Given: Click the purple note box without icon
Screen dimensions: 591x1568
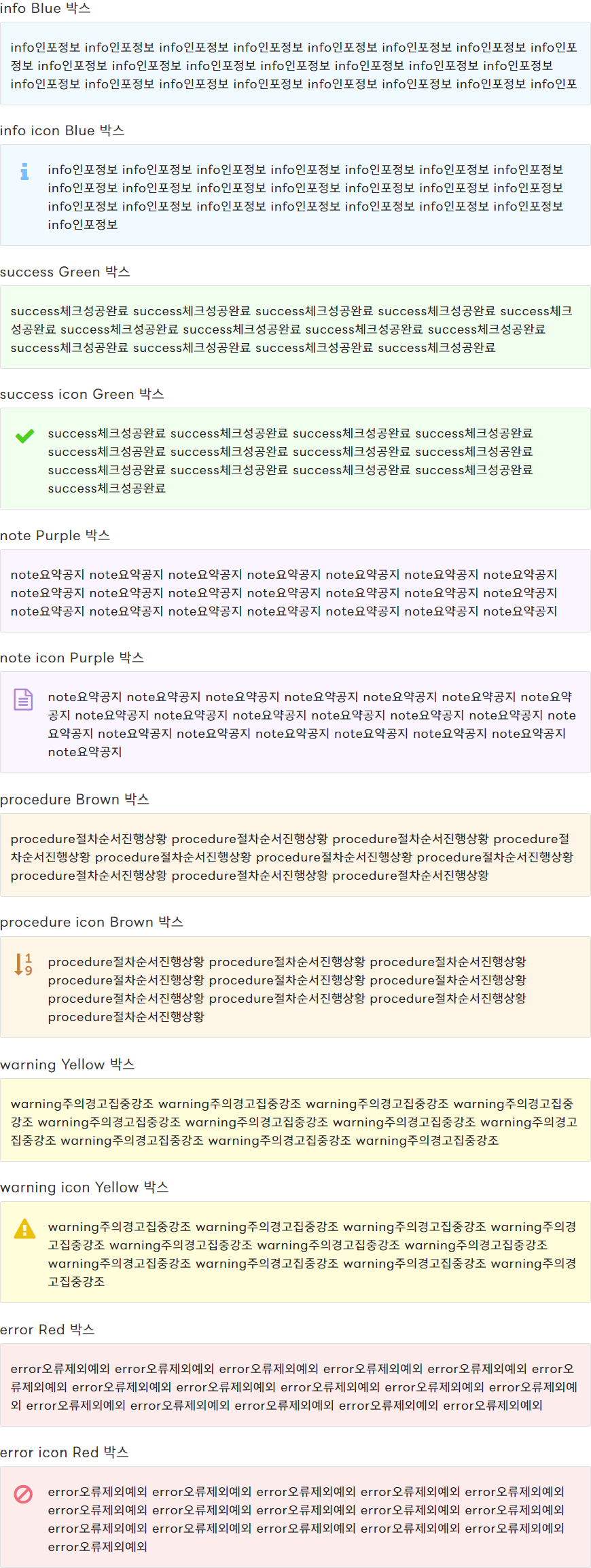Looking at the screenshot, I should 295,591.
